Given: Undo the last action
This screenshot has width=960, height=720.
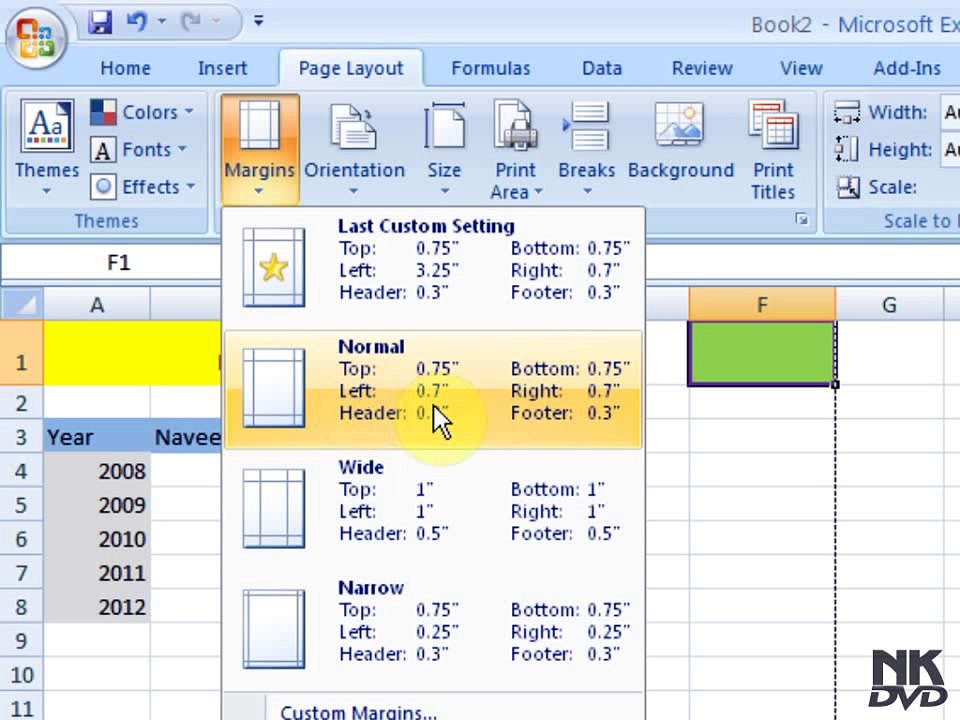Looking at the screenshot, I should 136,22.
